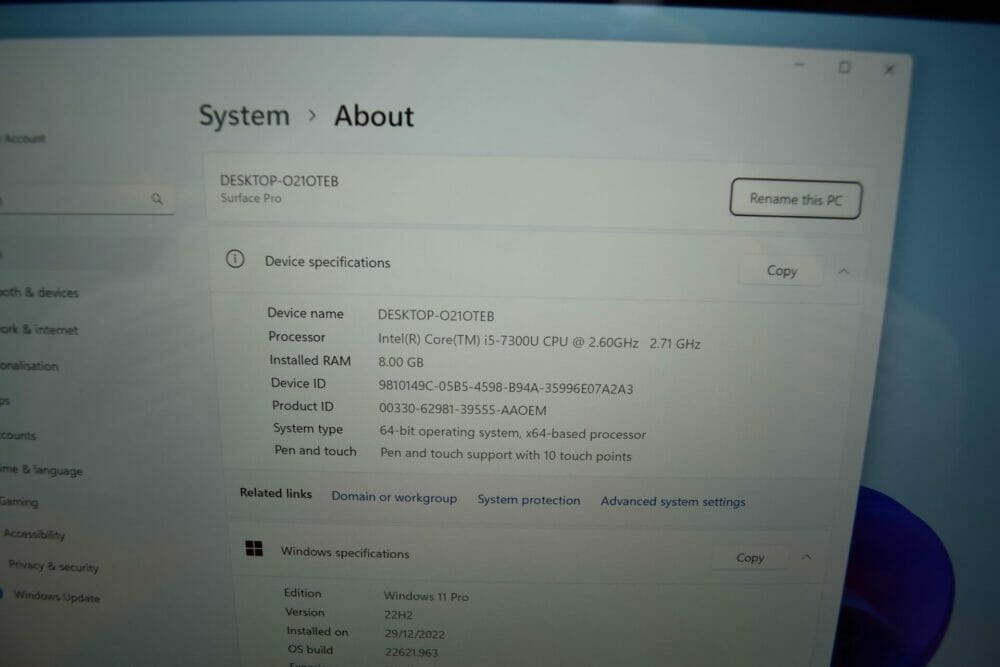This screenshot has height=667, width=1000.
Task: Close the Settings window
Action: 889,70
